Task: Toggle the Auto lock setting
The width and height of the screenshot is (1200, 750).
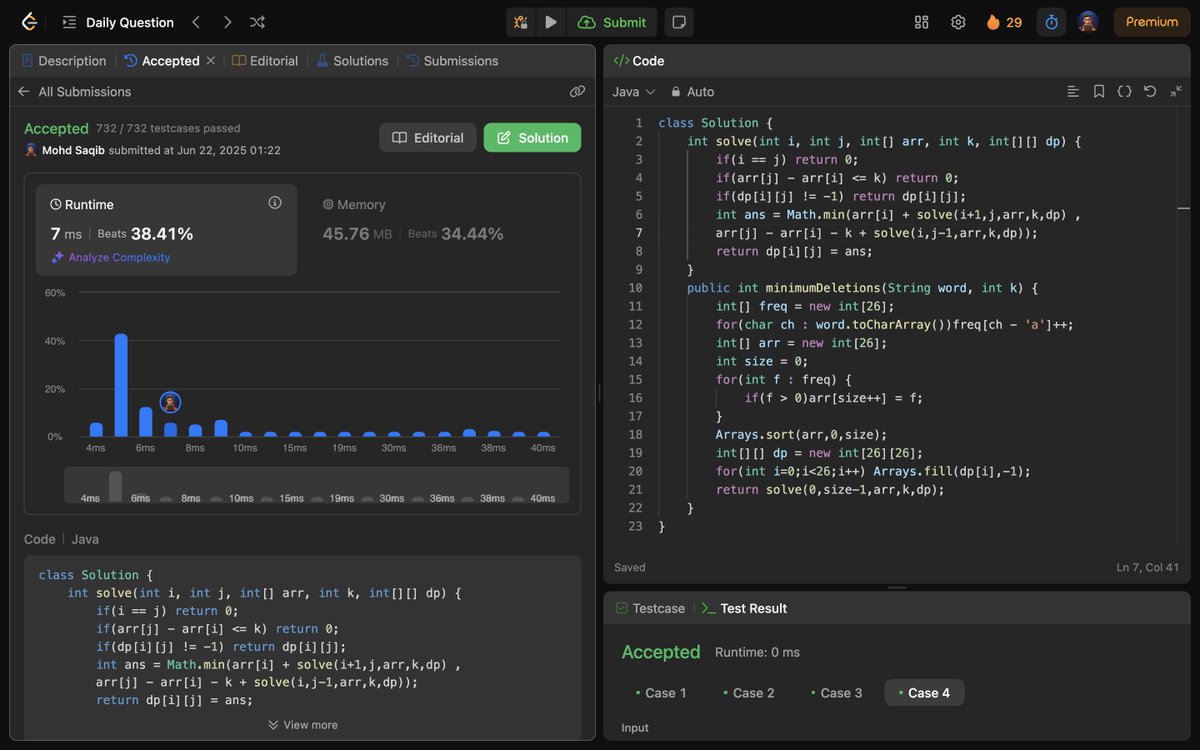Action: tap(693, 92)
